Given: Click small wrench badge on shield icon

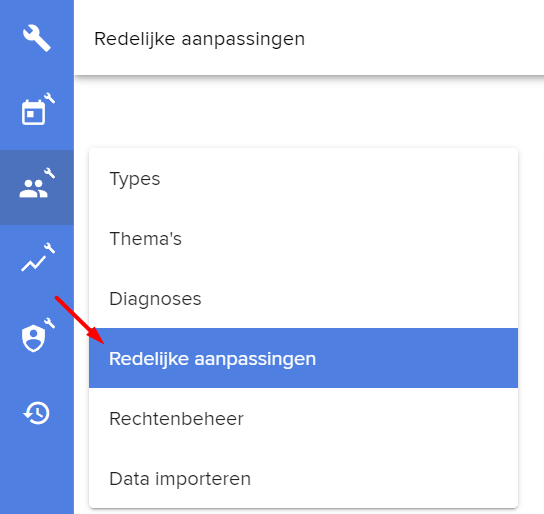Looking at the screenshot, I should pos(49,323).
